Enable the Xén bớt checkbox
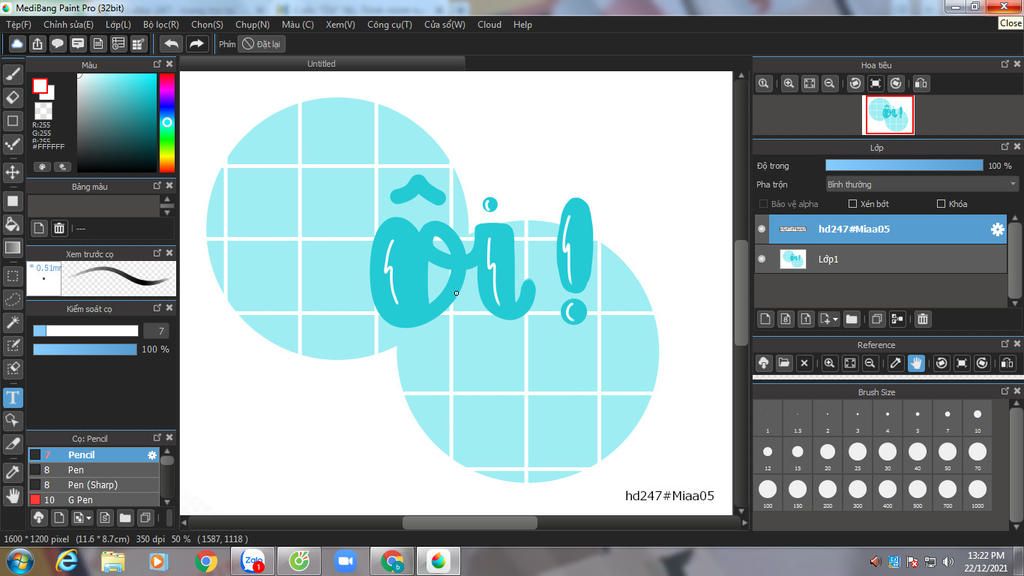 point(852,204)
